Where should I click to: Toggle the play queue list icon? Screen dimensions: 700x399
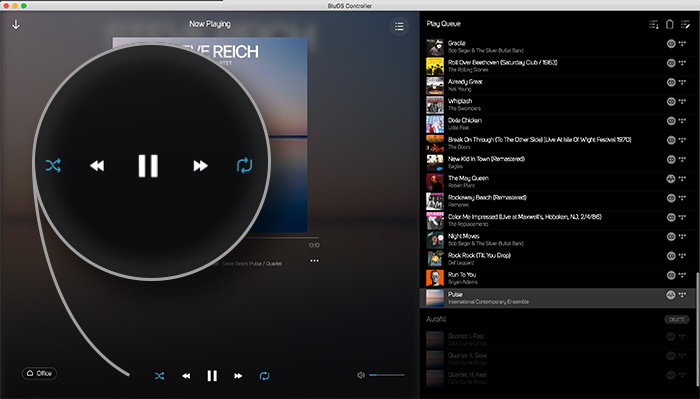click(x=399, y=26)
